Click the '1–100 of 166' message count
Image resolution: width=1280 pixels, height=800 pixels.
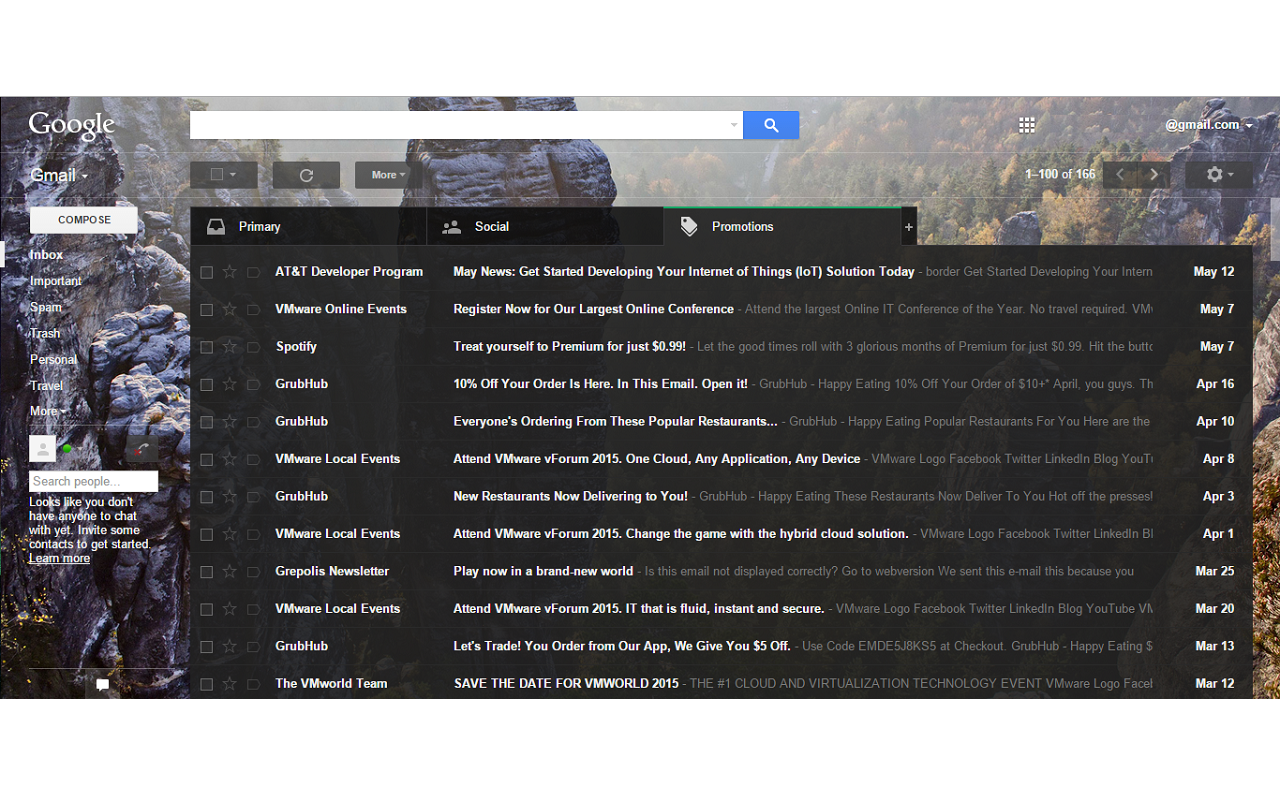tap(1060, 174)
